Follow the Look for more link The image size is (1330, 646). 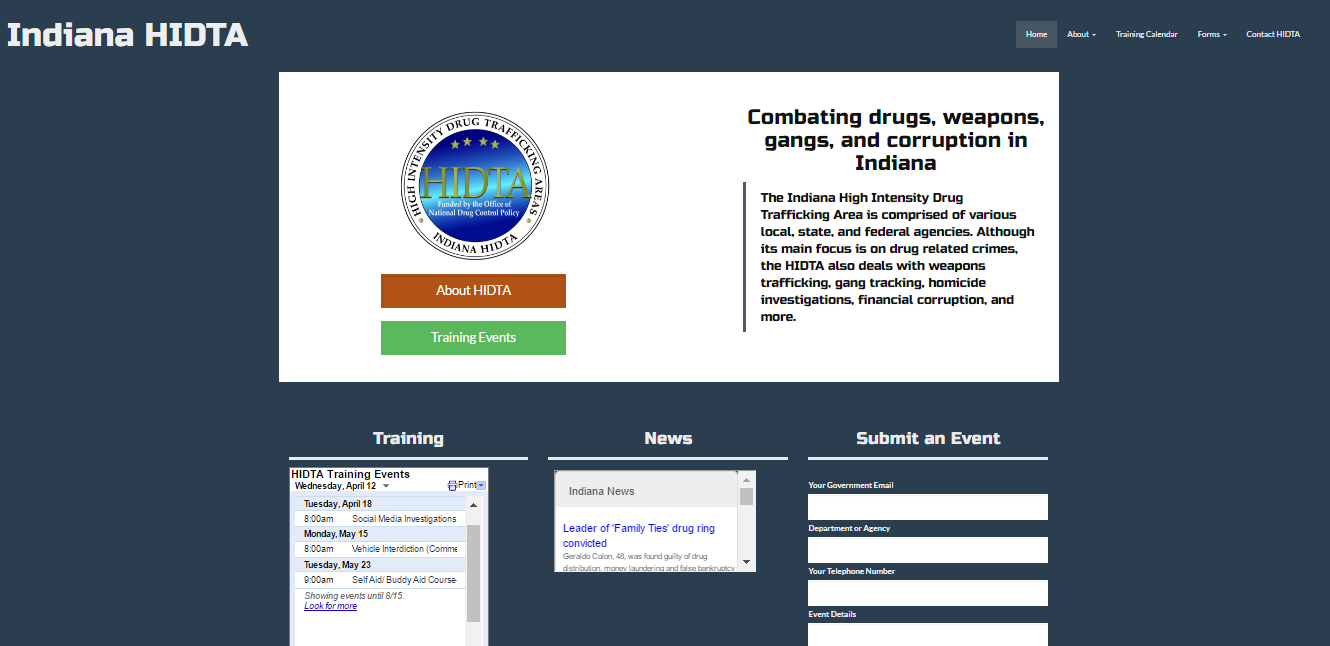[x=330, y=606]
